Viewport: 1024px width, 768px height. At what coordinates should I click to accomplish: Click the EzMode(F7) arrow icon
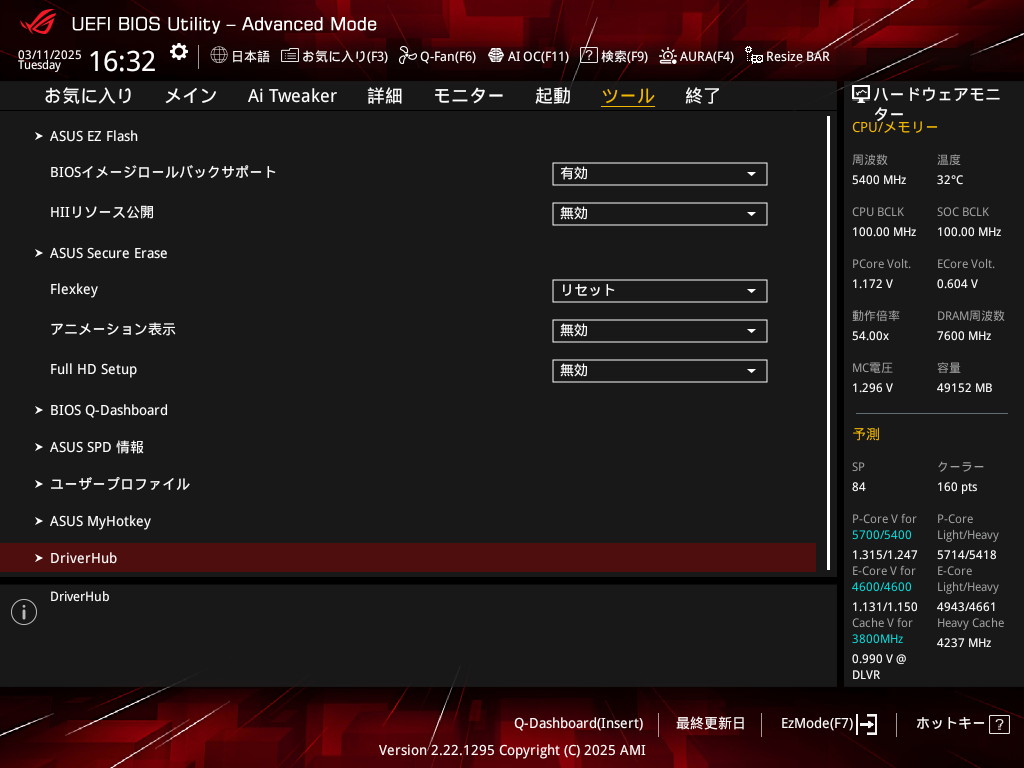click(x=867, y=724)
